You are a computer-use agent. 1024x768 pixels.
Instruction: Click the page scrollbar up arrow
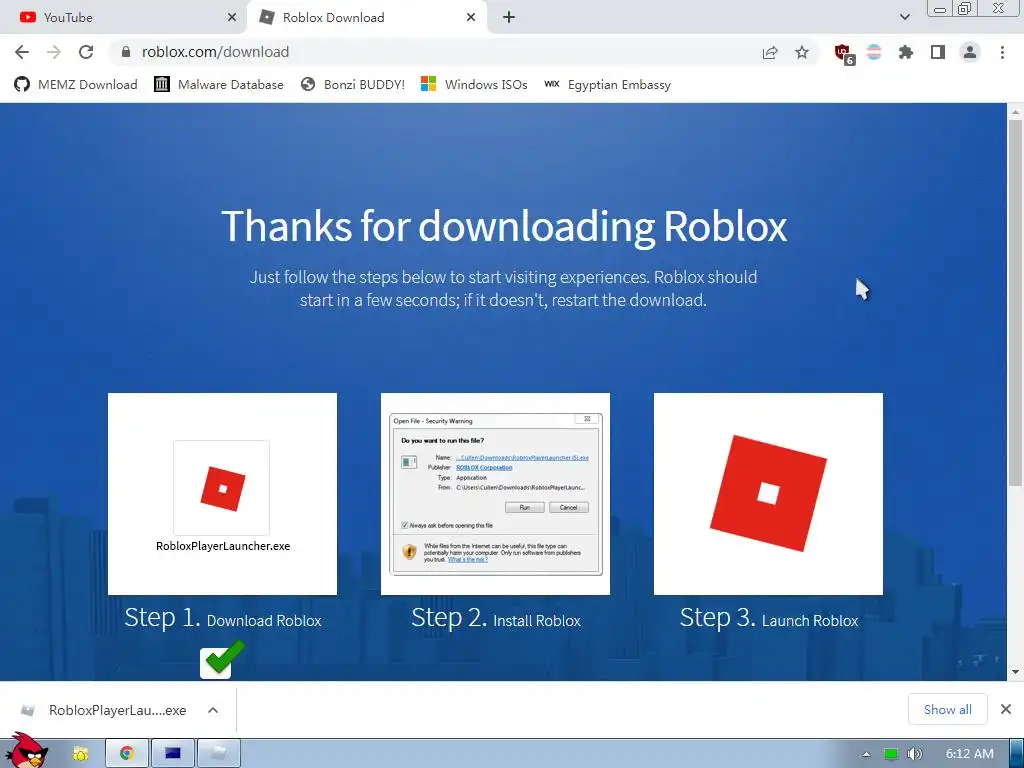point(1015,112)
